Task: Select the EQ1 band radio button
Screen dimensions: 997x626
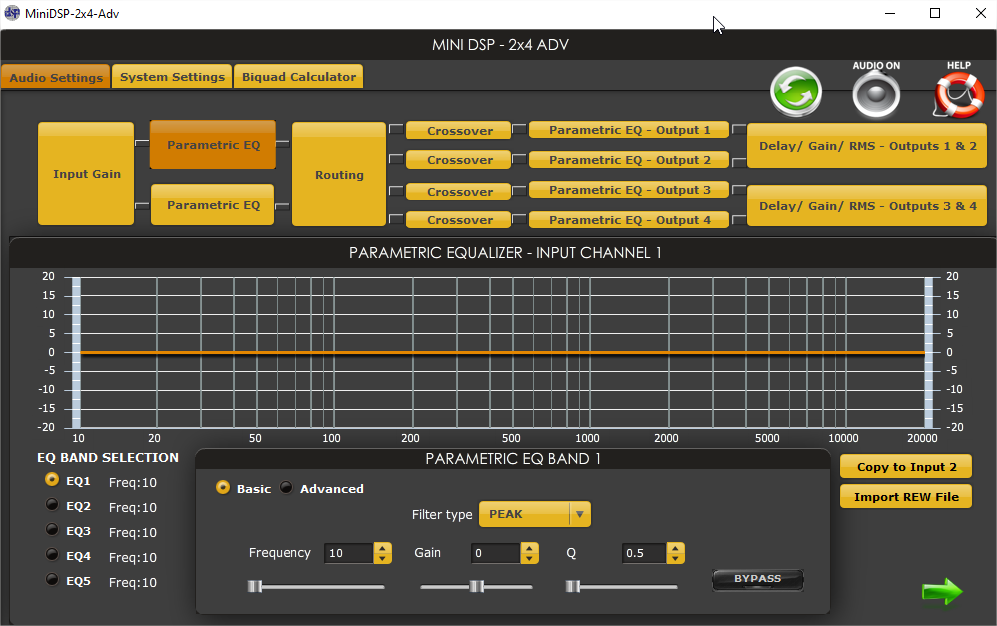Action: click(52, 480)
